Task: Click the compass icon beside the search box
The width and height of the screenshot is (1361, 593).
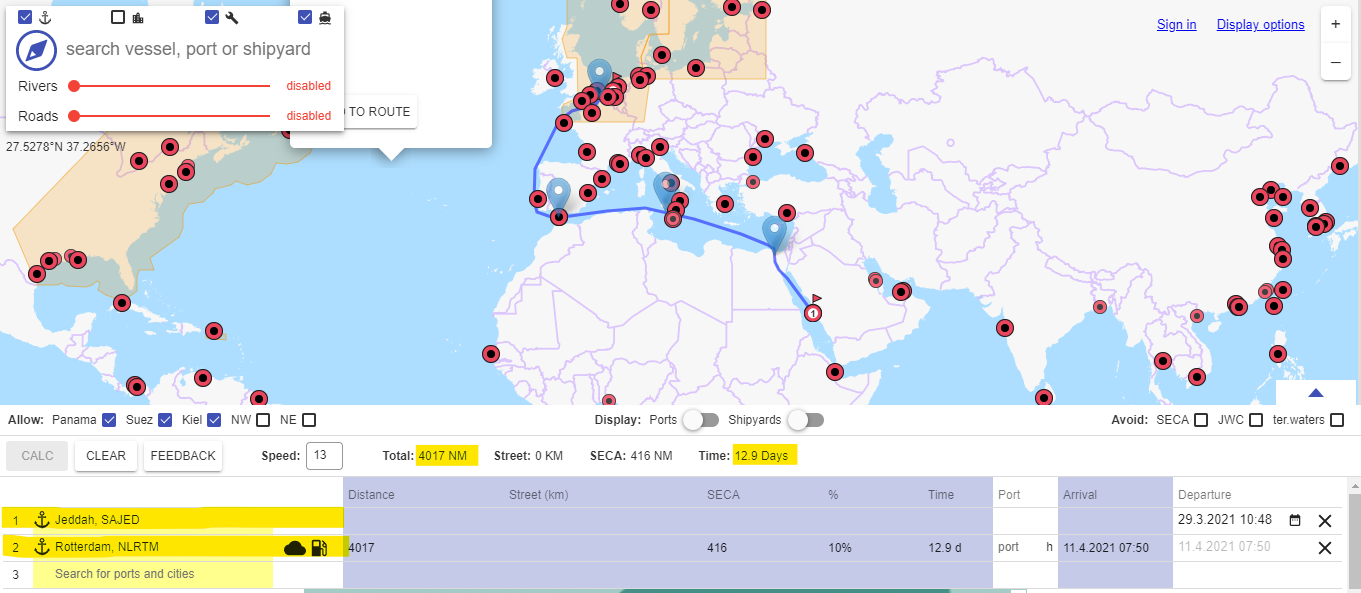Action: (37, 49)
